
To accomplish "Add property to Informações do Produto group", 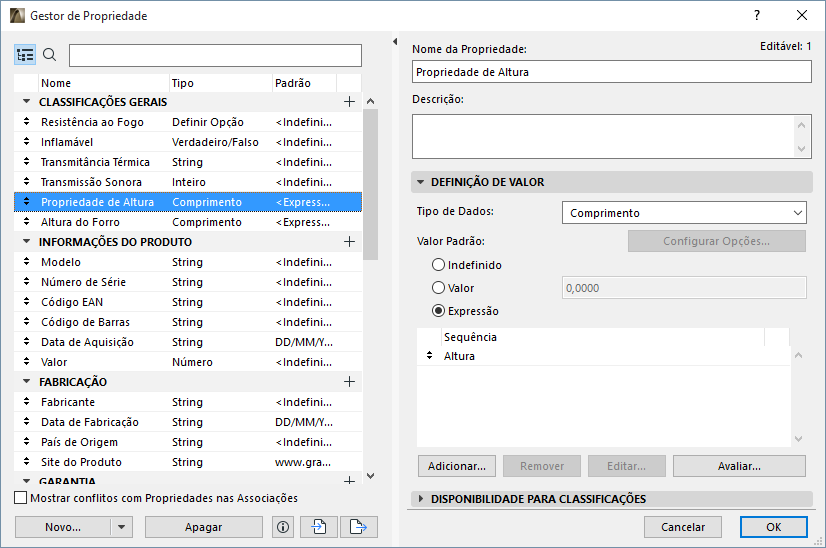I will pyautogui.click(x=349, y=242).
